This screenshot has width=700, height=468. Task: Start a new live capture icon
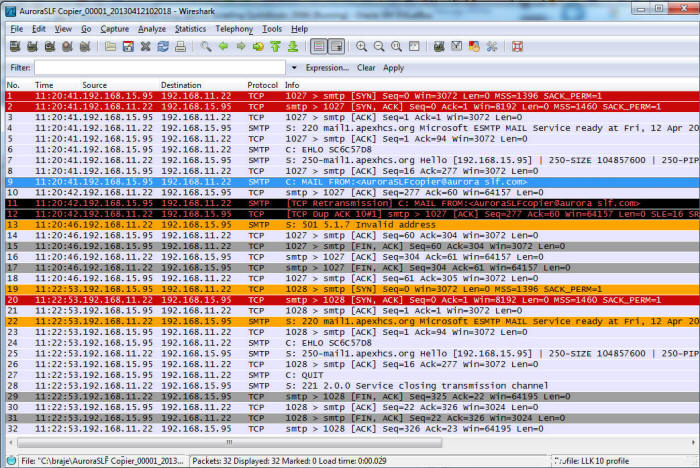50,46
